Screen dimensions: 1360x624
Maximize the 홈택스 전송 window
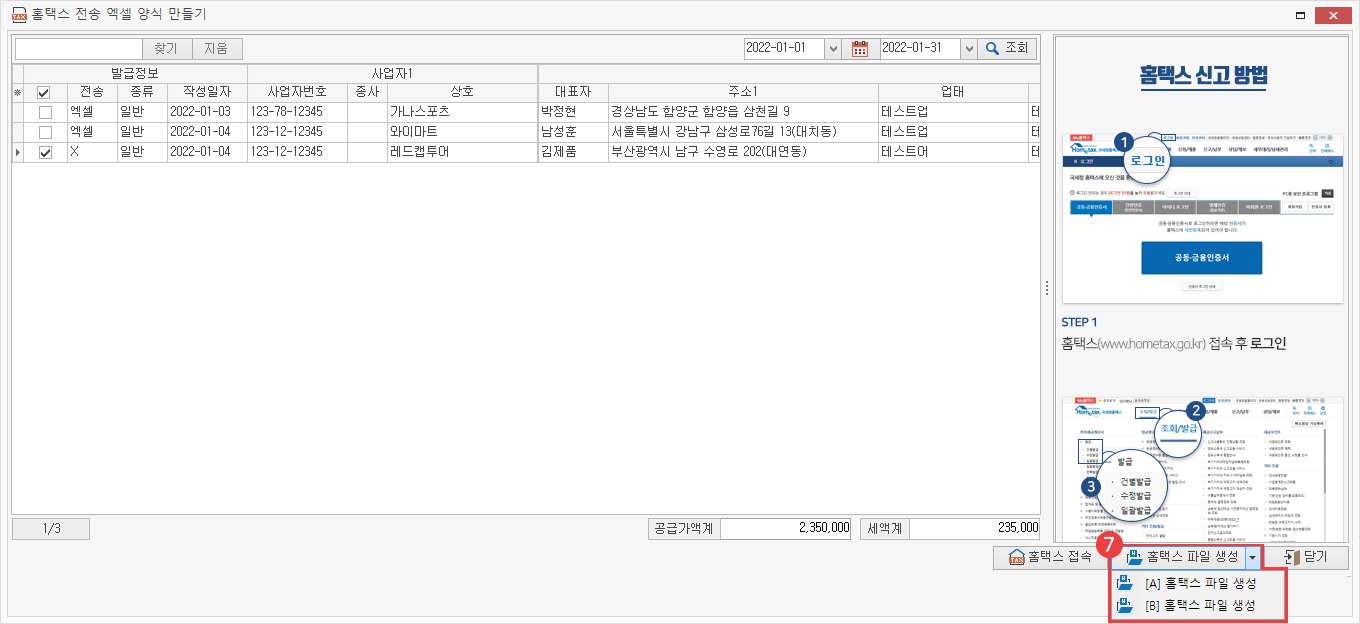pyautogui.click(x=1301, y=14)
